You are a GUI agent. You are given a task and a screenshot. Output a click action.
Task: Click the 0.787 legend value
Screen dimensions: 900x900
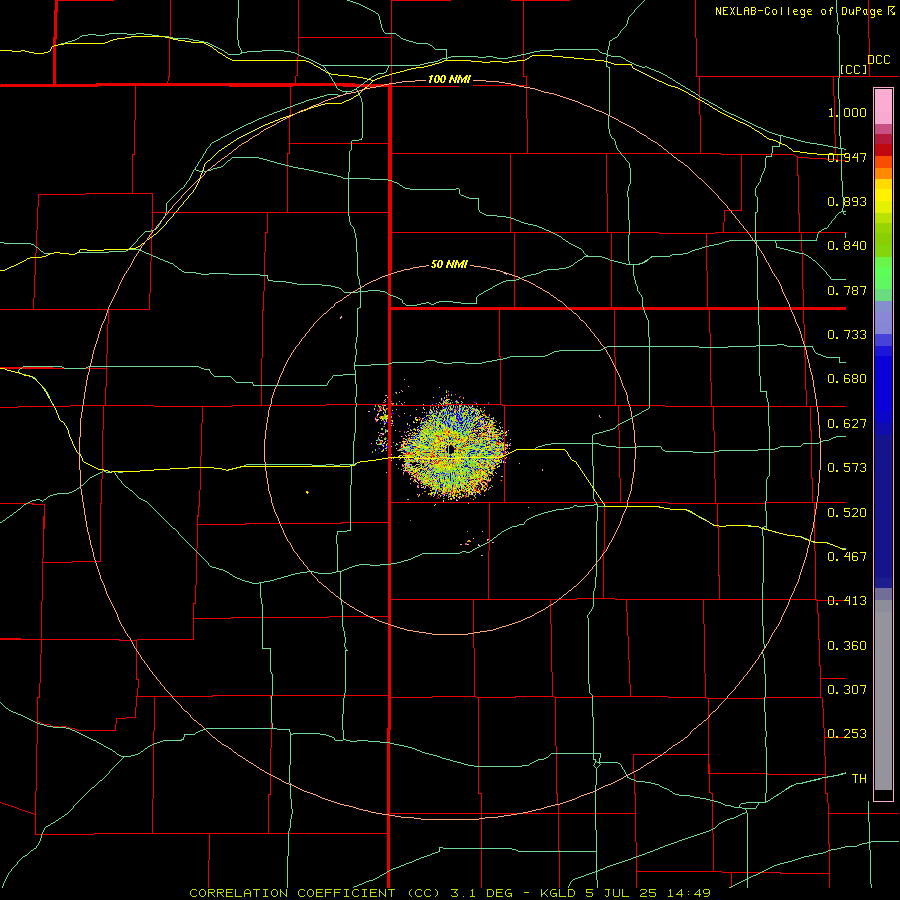(x=847, y=290)
